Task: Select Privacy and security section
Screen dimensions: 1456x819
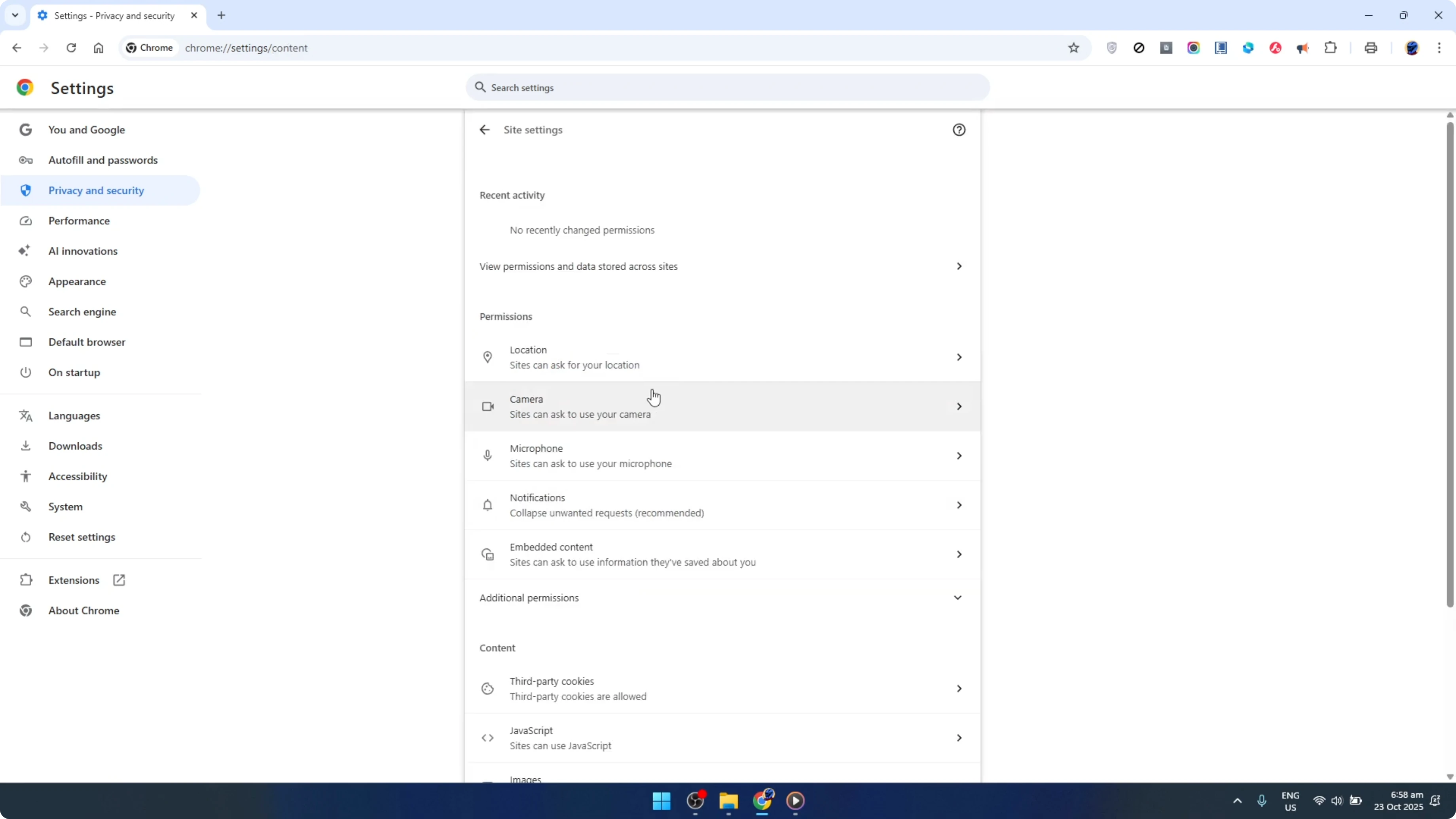Action: [x=100, y=190]
